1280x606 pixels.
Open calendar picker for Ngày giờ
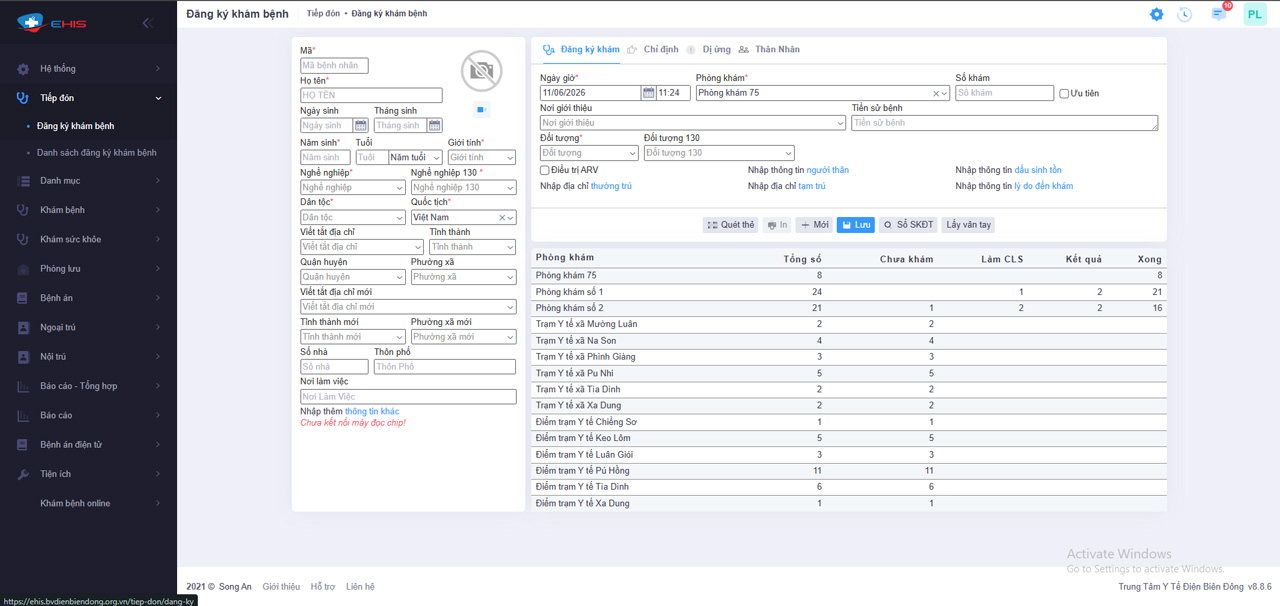(648, 93)
